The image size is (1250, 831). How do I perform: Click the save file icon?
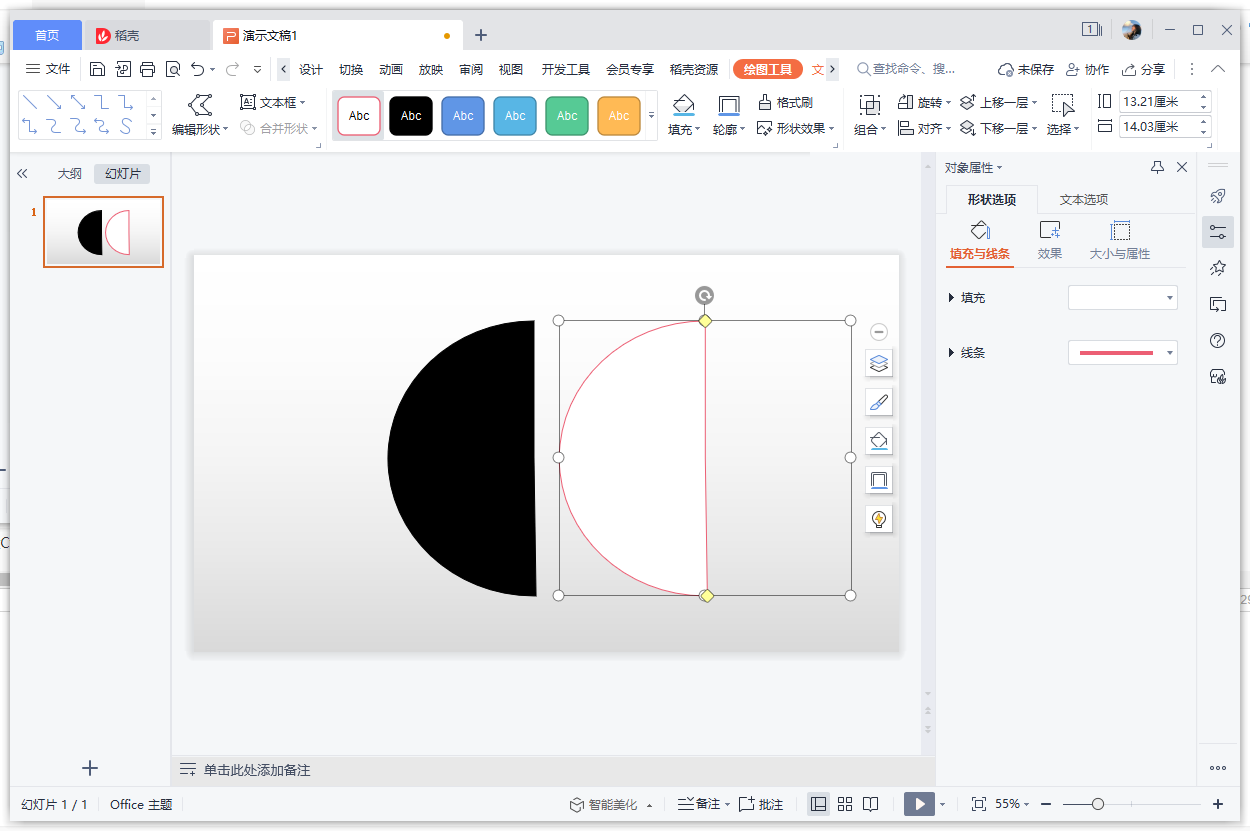[97, 69]
